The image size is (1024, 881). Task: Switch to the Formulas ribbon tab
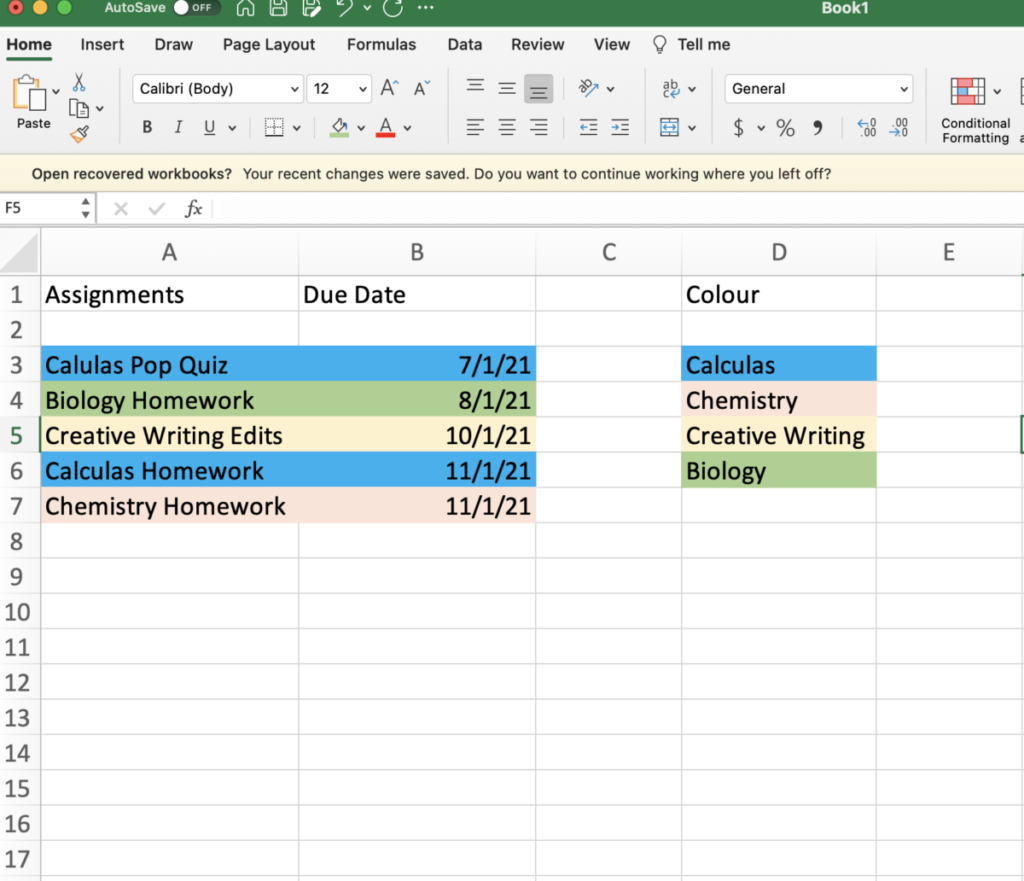[381, 44]
